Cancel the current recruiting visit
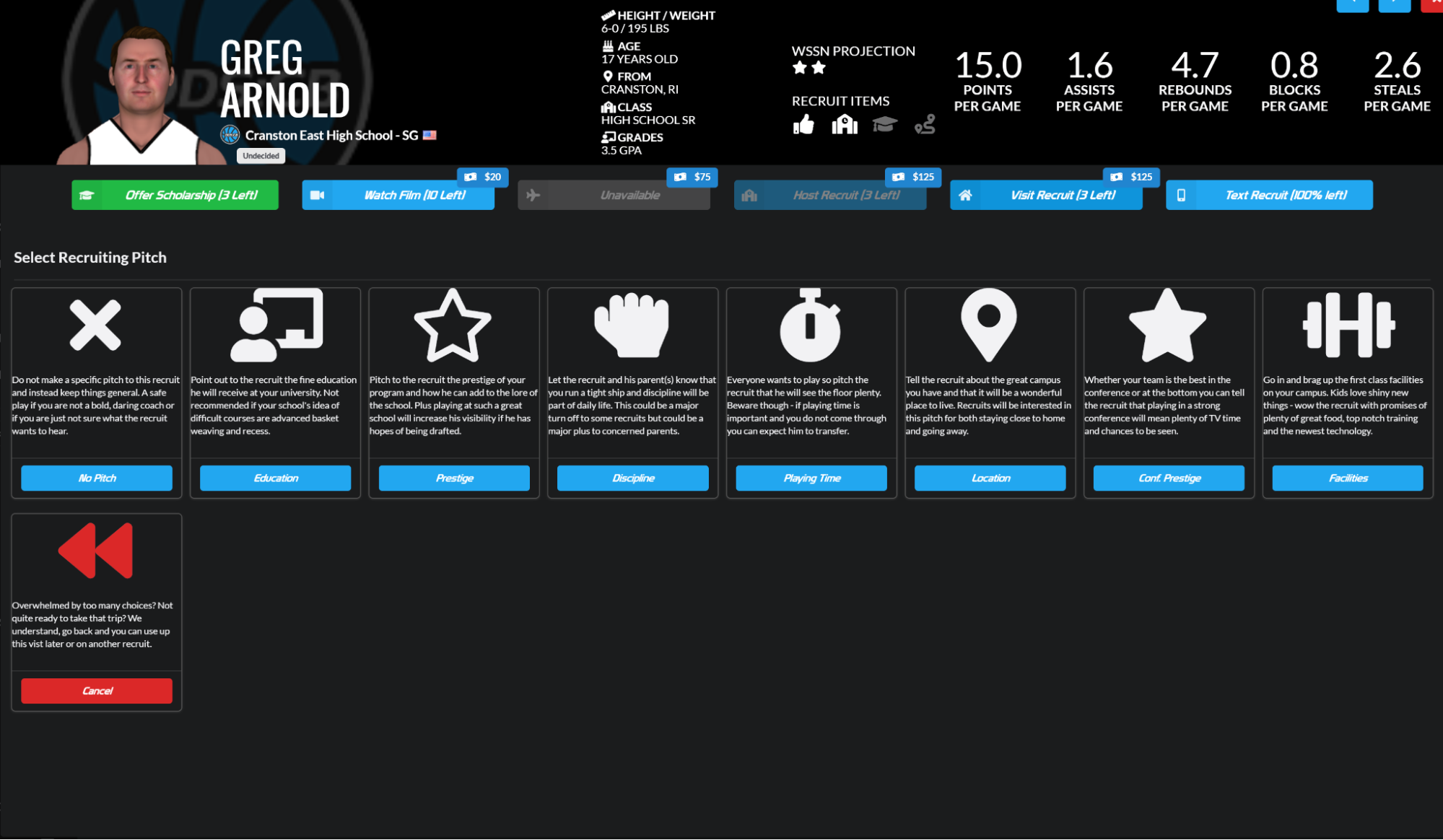The height and width of the screenshot is (840, 1443). [96, 690]
